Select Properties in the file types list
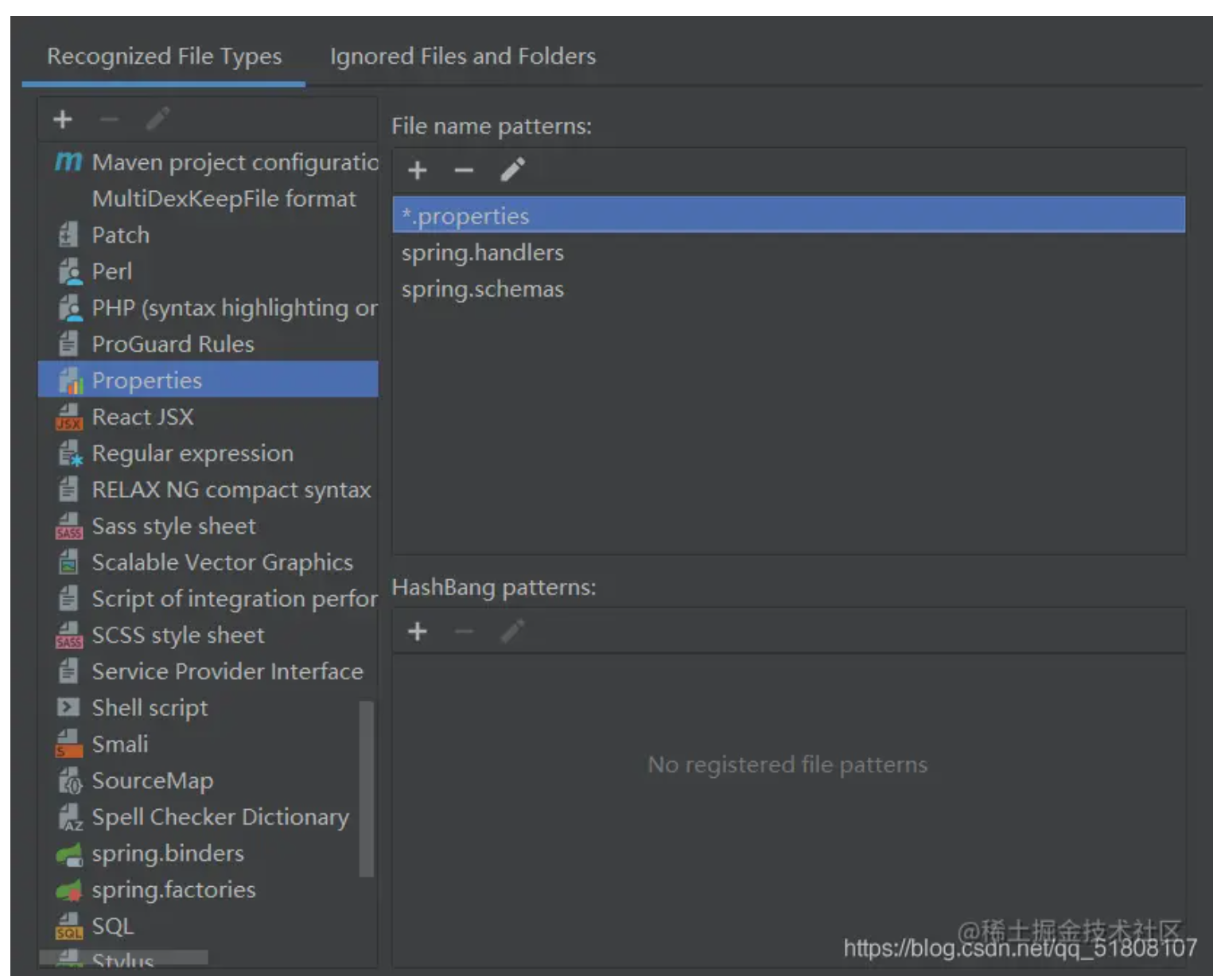1217x980 pixels. (x=147, y=380)
